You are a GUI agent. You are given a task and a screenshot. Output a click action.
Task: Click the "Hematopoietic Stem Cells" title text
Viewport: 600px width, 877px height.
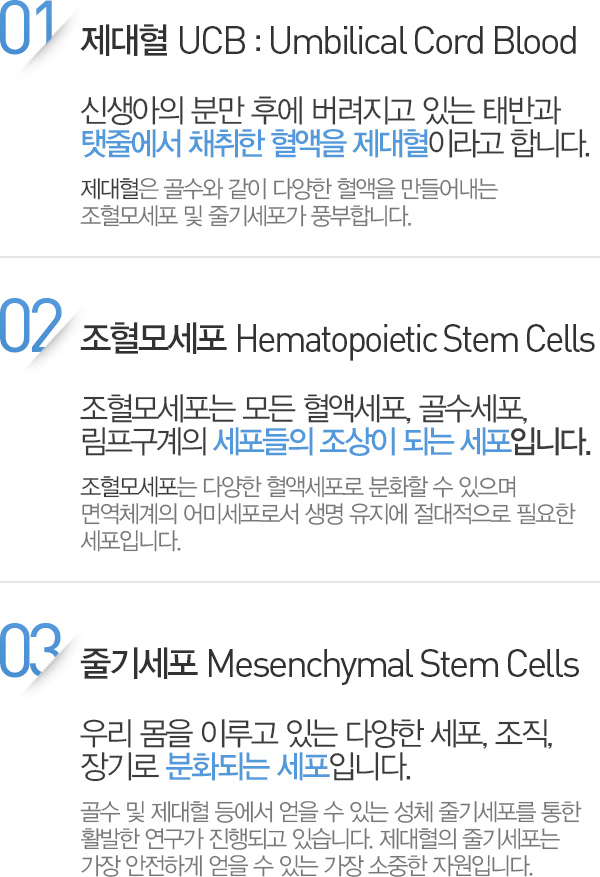pyautogui.click(x=415, y=339)
